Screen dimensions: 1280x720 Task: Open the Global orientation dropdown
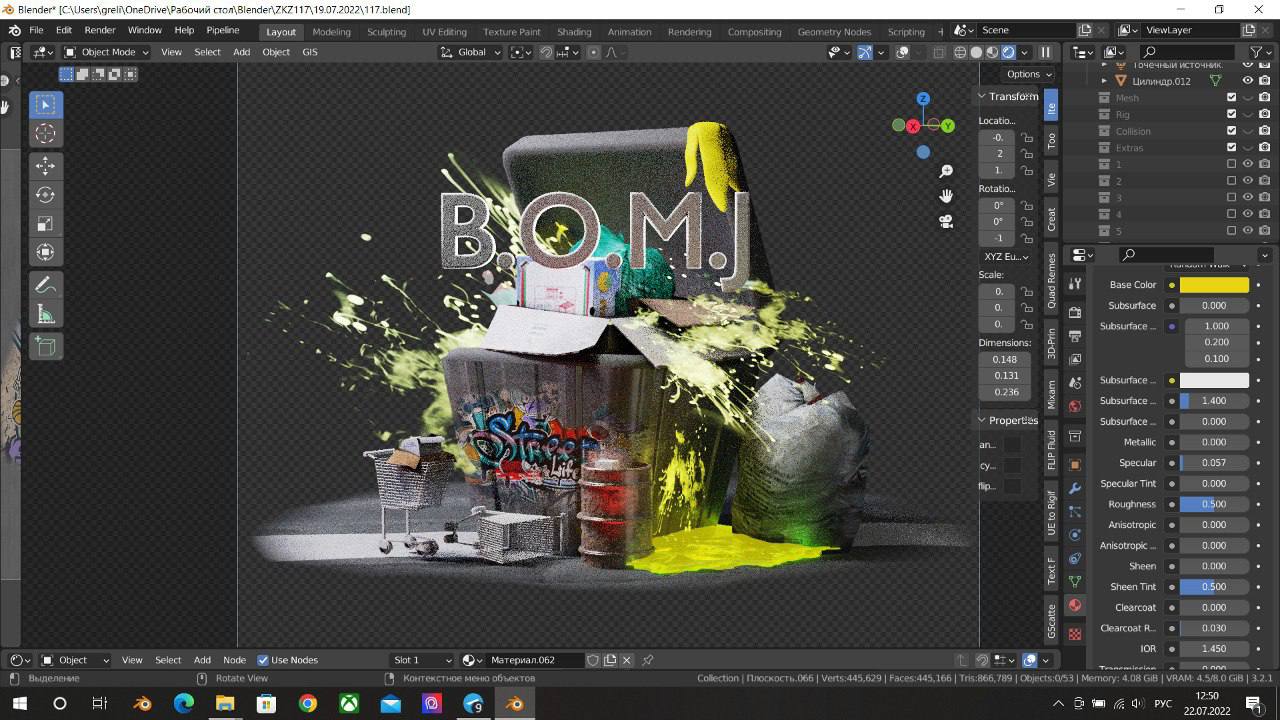click(x=470, y=52)
